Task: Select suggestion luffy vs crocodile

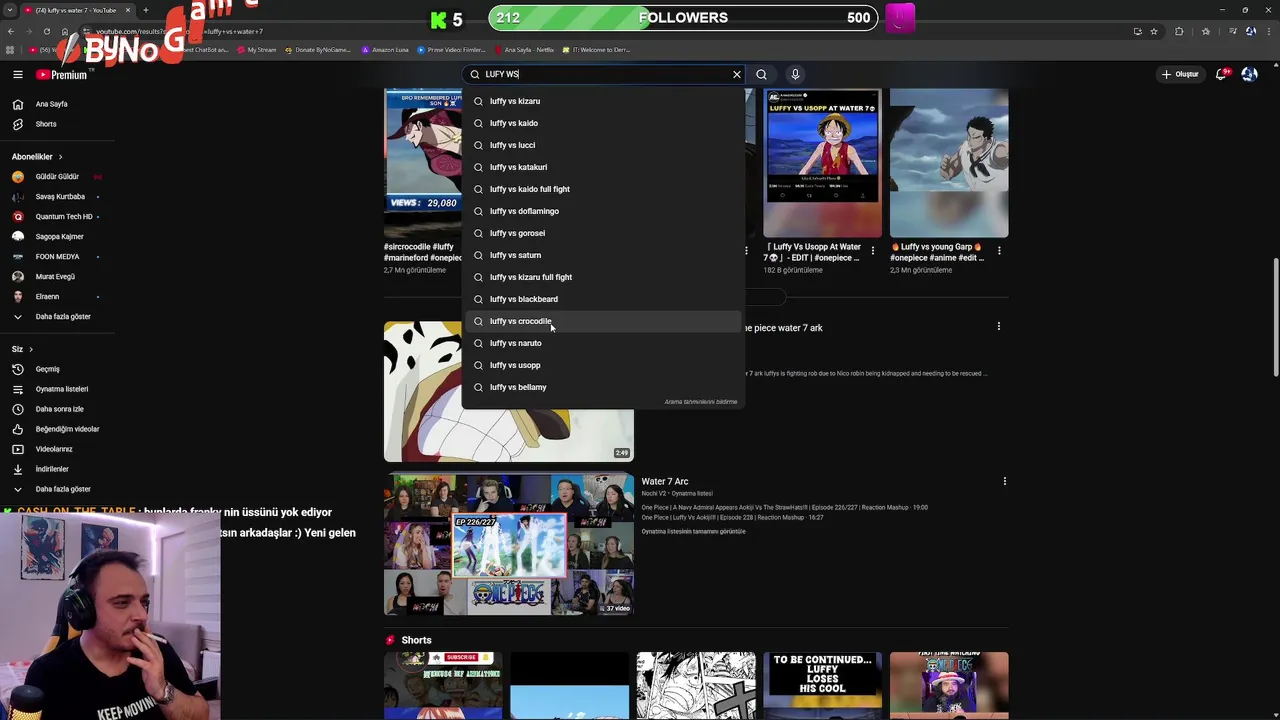Action: 603,321
